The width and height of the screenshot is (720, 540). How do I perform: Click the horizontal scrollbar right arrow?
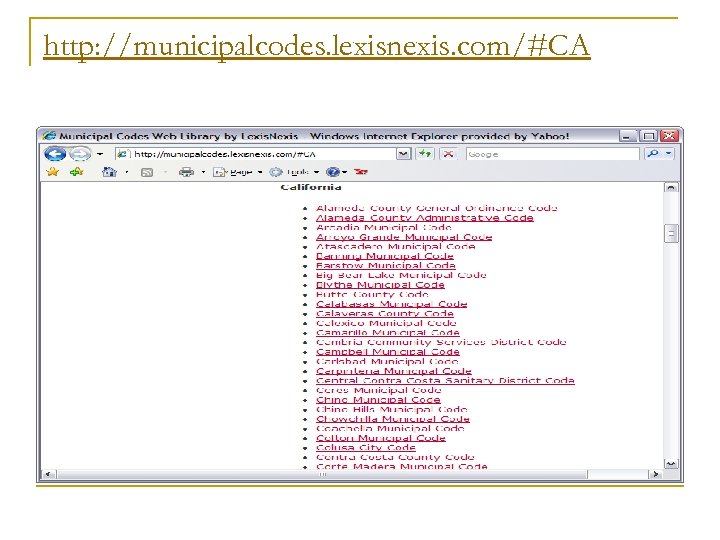point(656,474)
